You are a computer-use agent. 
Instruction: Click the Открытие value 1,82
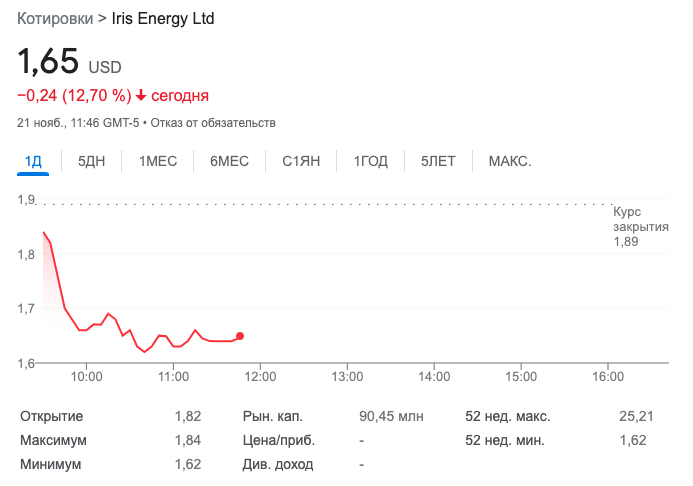(x=187, y=416)
